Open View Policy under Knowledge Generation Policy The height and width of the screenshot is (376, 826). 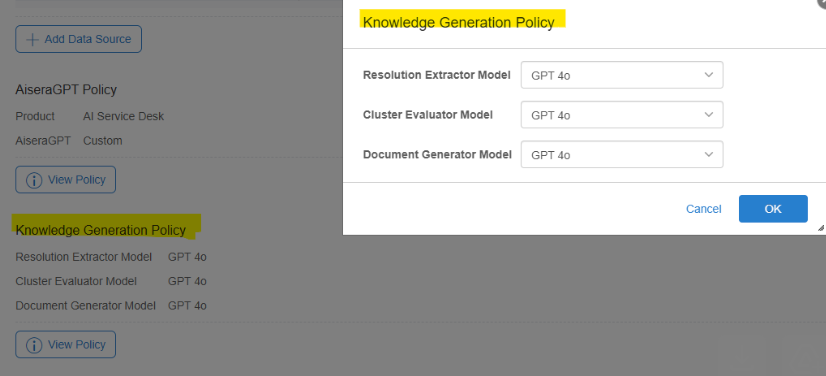click(x=65, y=344)
